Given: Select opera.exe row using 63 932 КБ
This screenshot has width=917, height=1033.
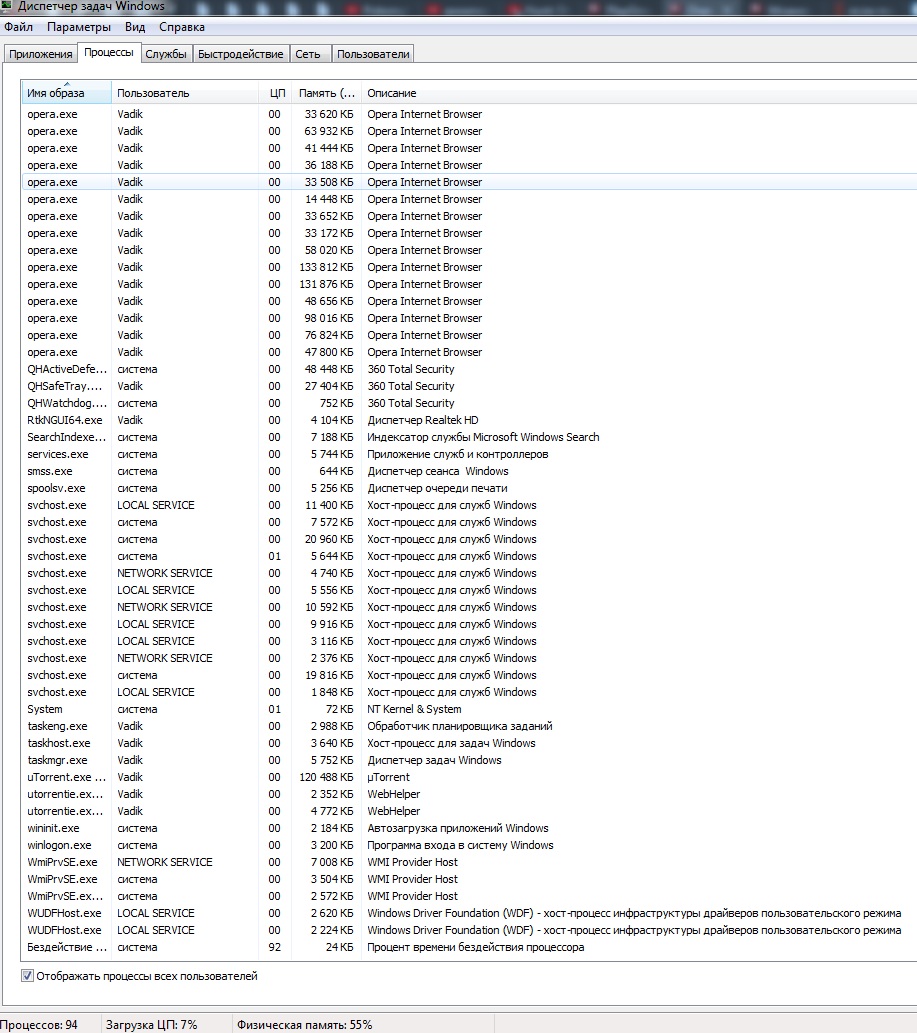Looking at the screenshot, I should pos(469,131).
